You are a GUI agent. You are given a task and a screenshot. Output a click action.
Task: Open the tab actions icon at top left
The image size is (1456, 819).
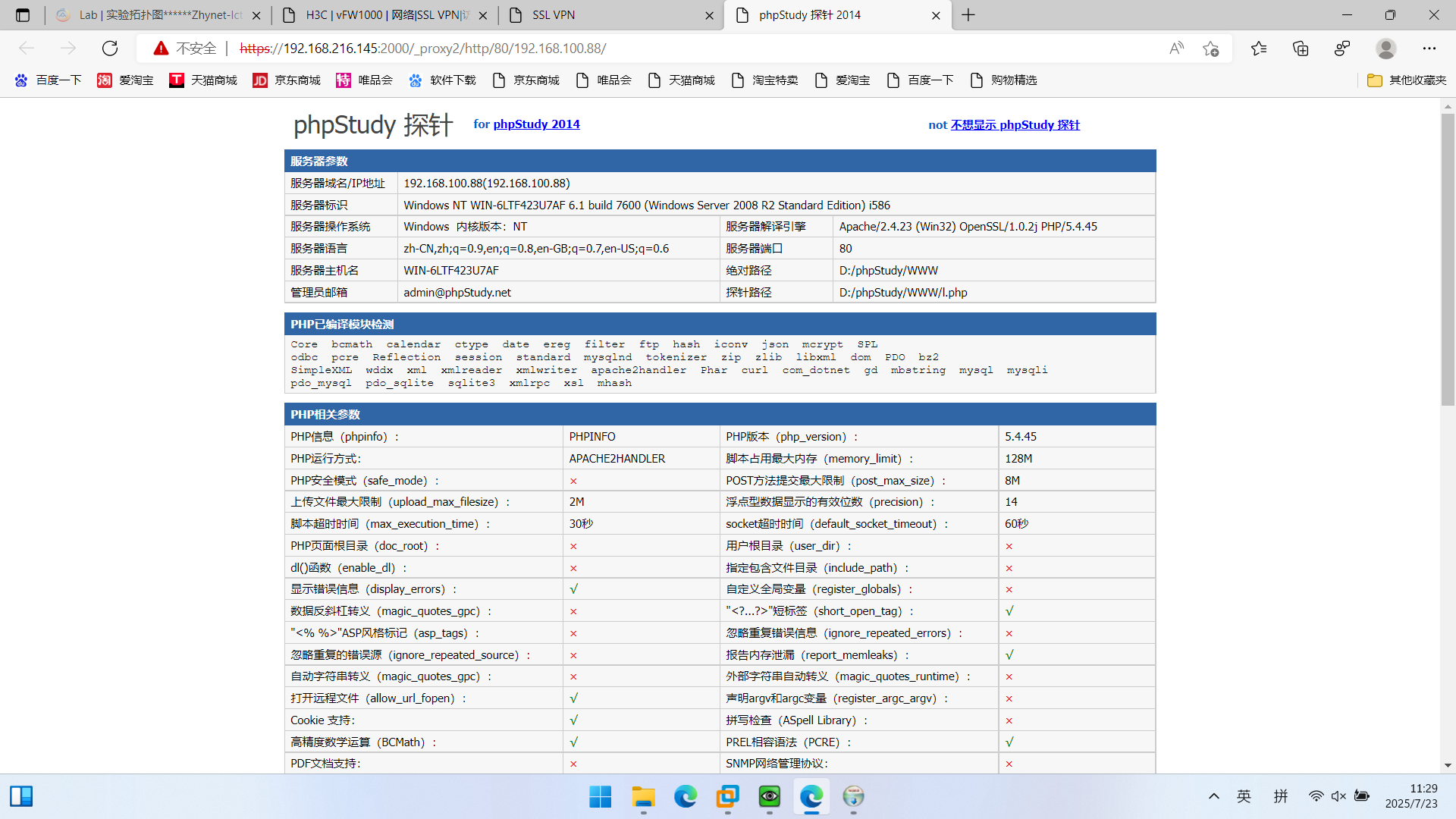pyautogui.click(x=23, y=15)
